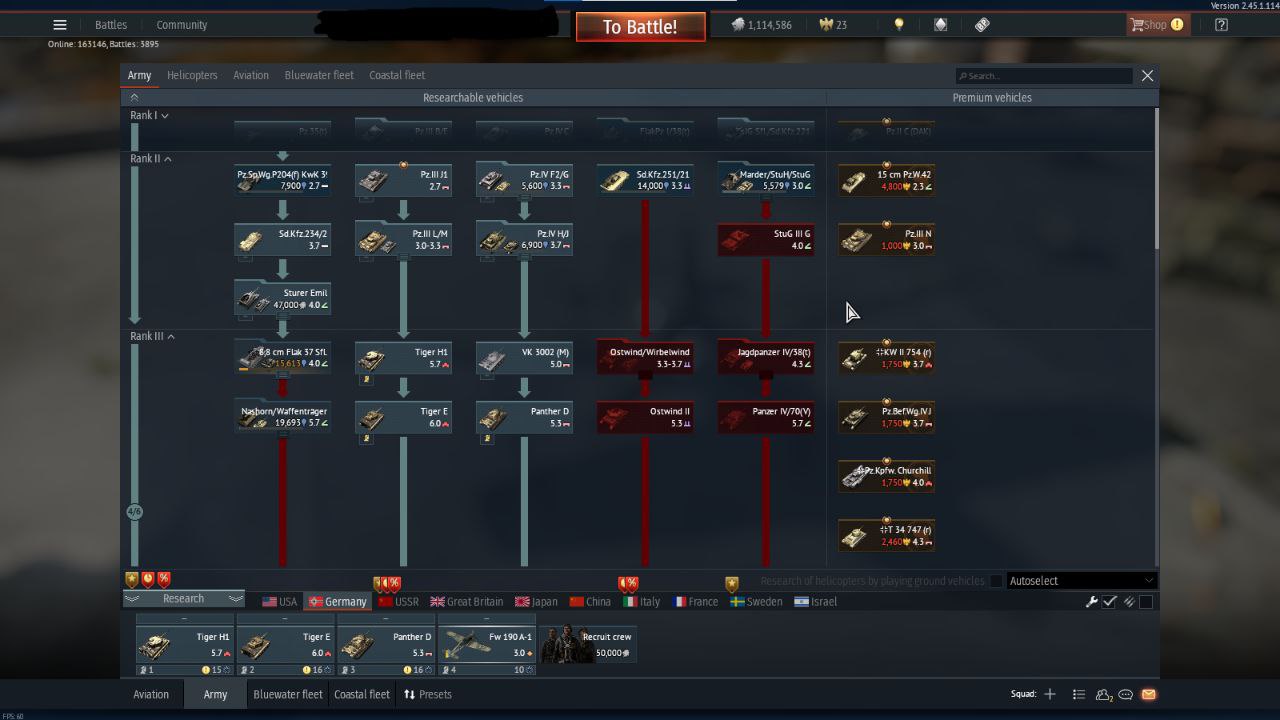Open the help question mark icon
This screenshot has height=720, width=1280.
[1221, 25]
